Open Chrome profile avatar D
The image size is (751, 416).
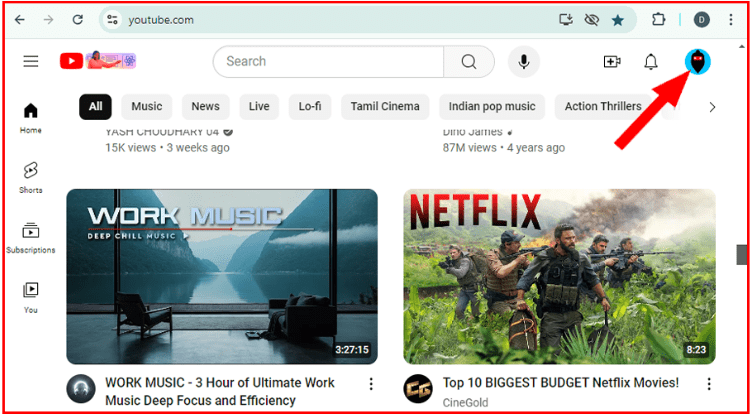pos(702,20)
